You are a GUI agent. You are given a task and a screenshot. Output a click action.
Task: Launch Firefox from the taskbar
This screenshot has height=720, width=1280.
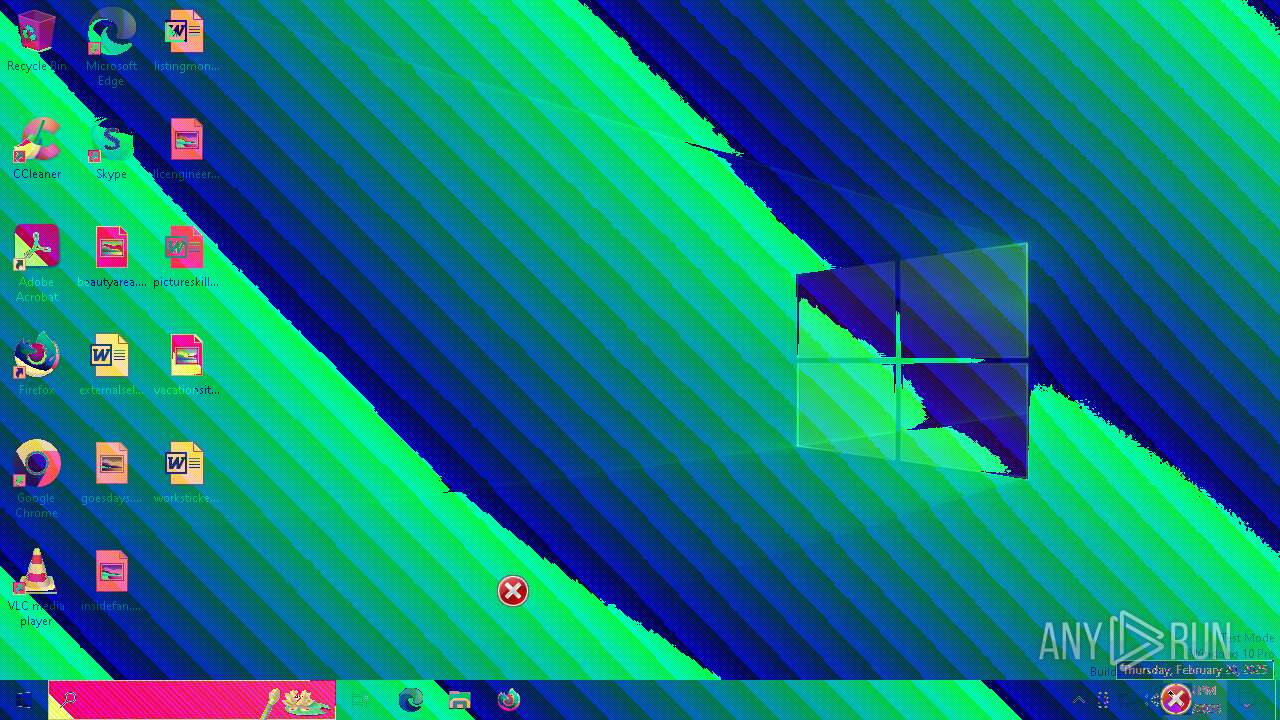tap(508, 700)
